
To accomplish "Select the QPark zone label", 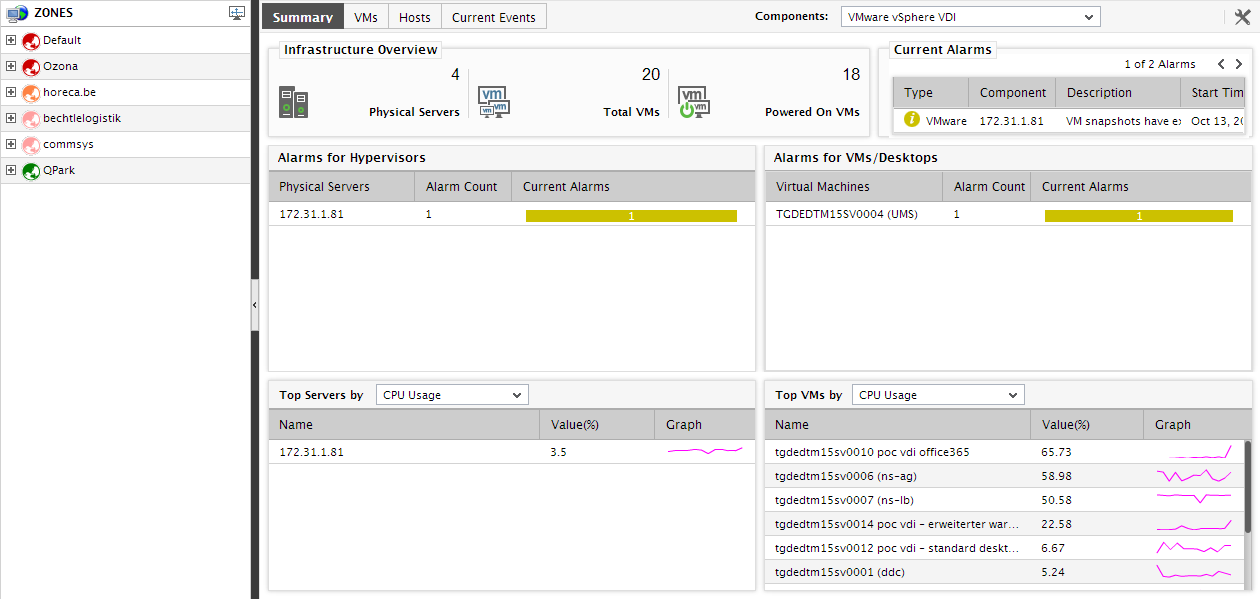I will click(x=59, y=170).
